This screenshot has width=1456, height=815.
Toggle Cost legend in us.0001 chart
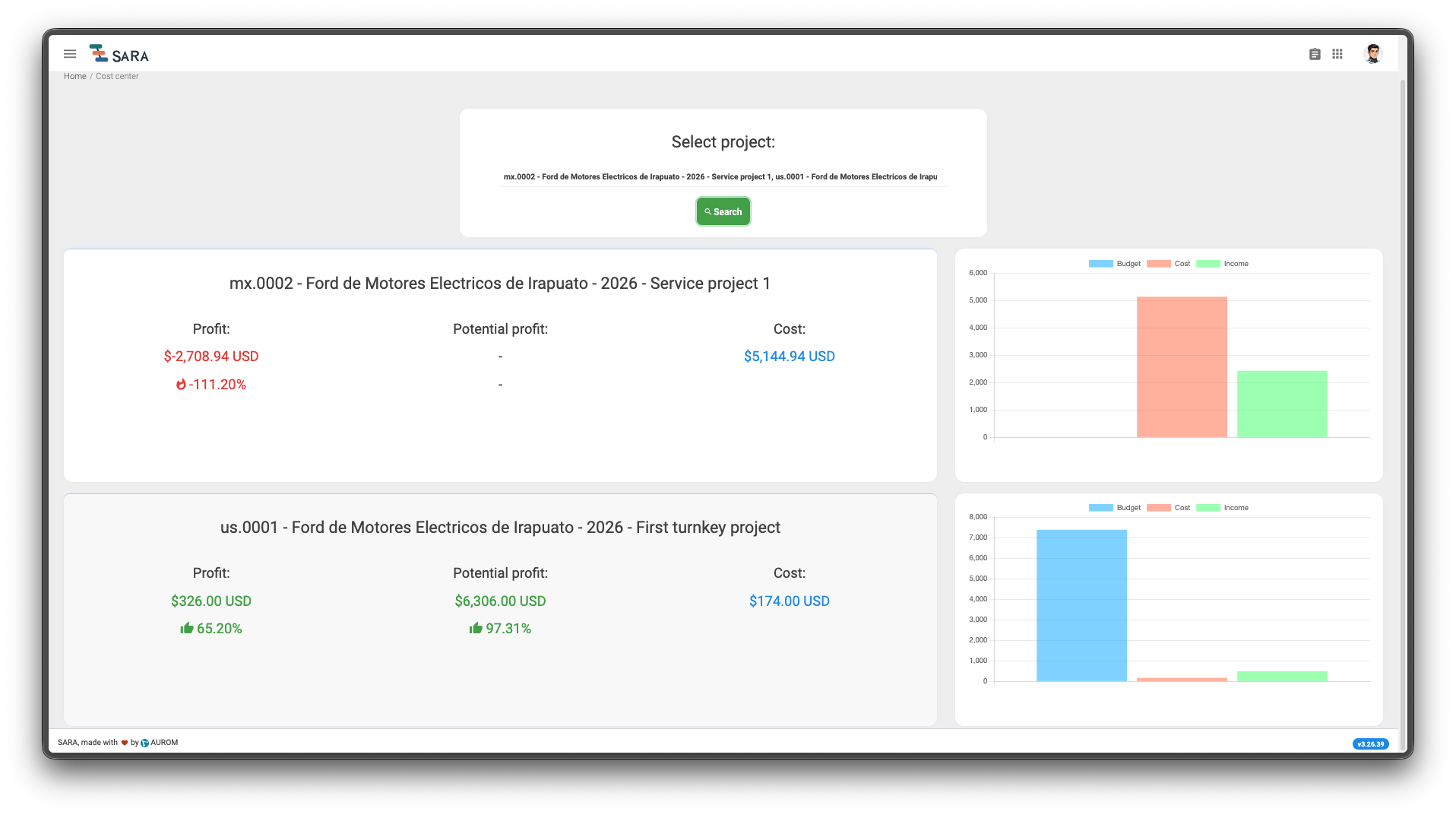[x=1168, y=508]
